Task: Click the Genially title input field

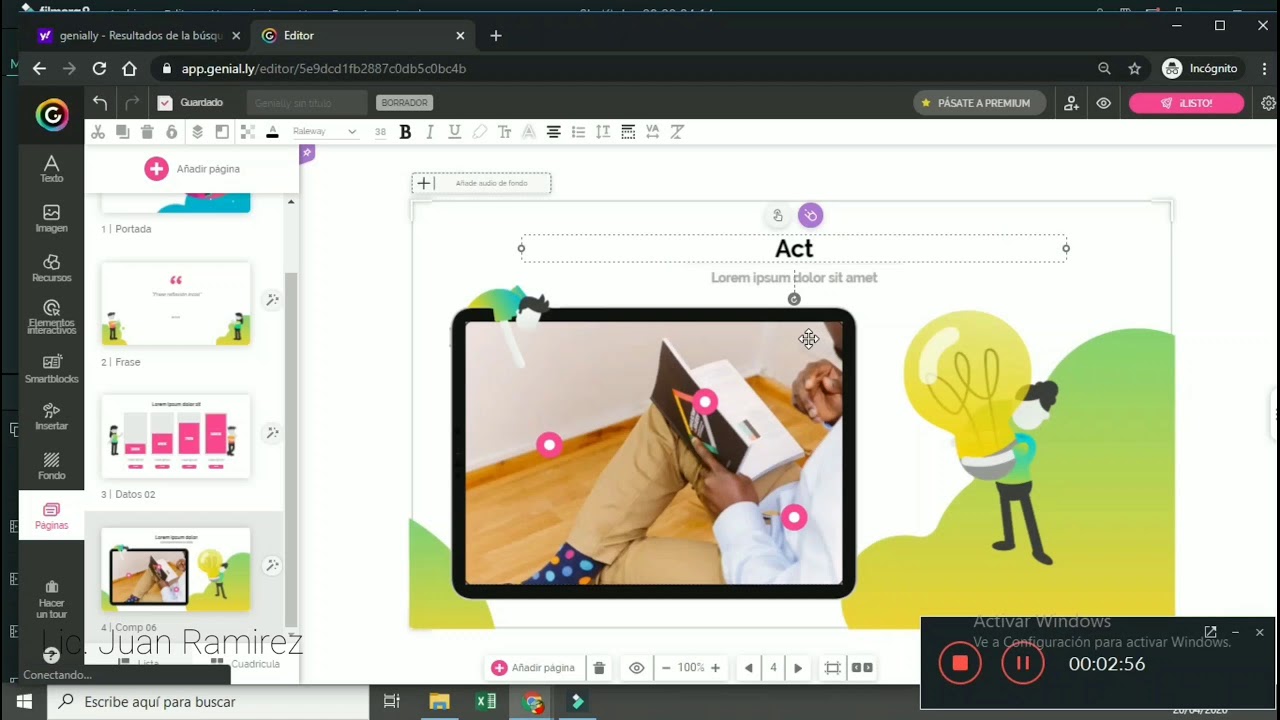Action: (307, 103)
